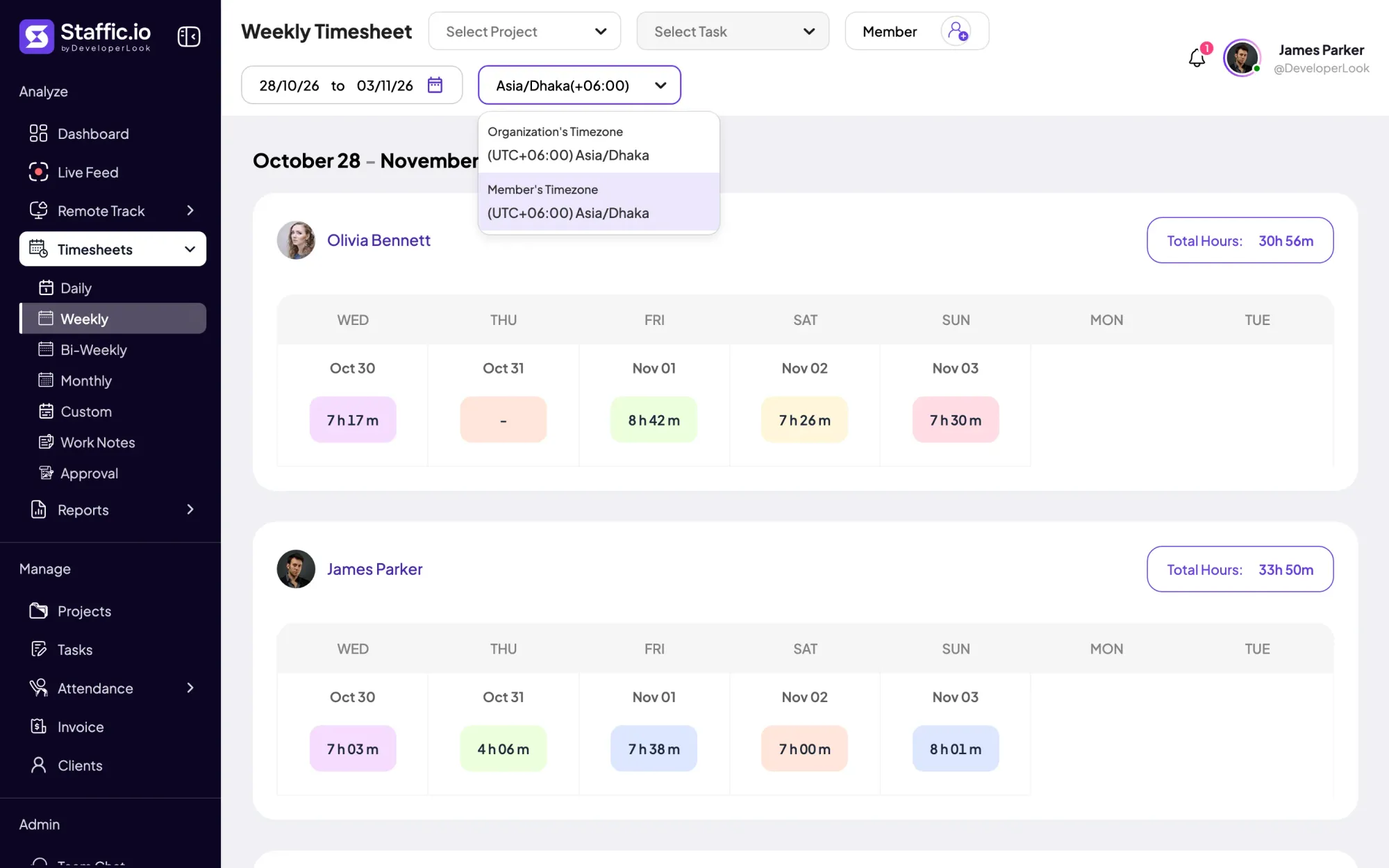Open user profile avatar in header
Screen dimensions: 1389x868
1242,58
